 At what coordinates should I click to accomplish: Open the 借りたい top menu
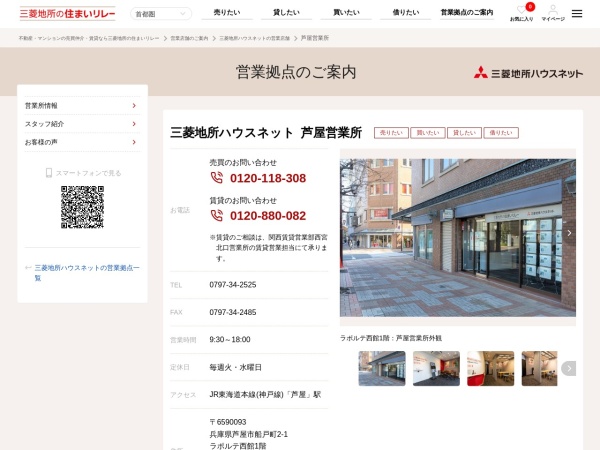tap(406, 13)
